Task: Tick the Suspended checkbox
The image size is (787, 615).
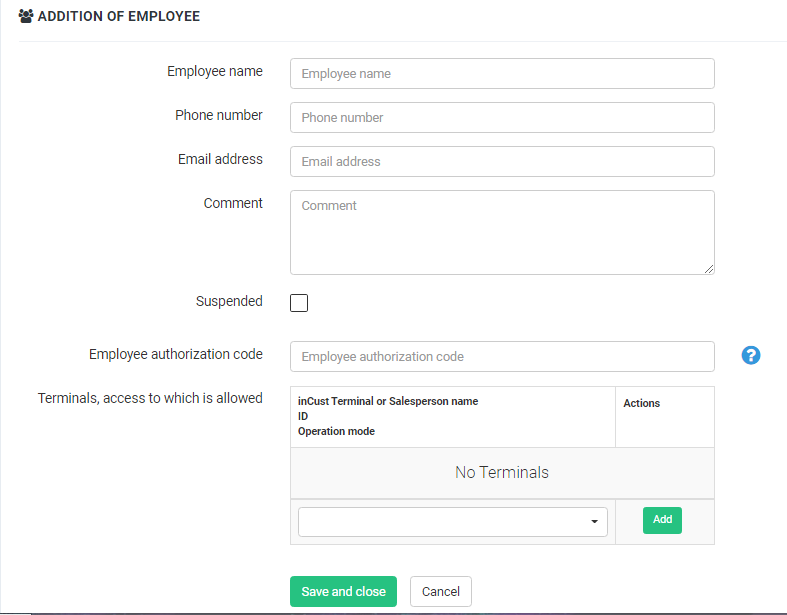Action: (299, 303)
